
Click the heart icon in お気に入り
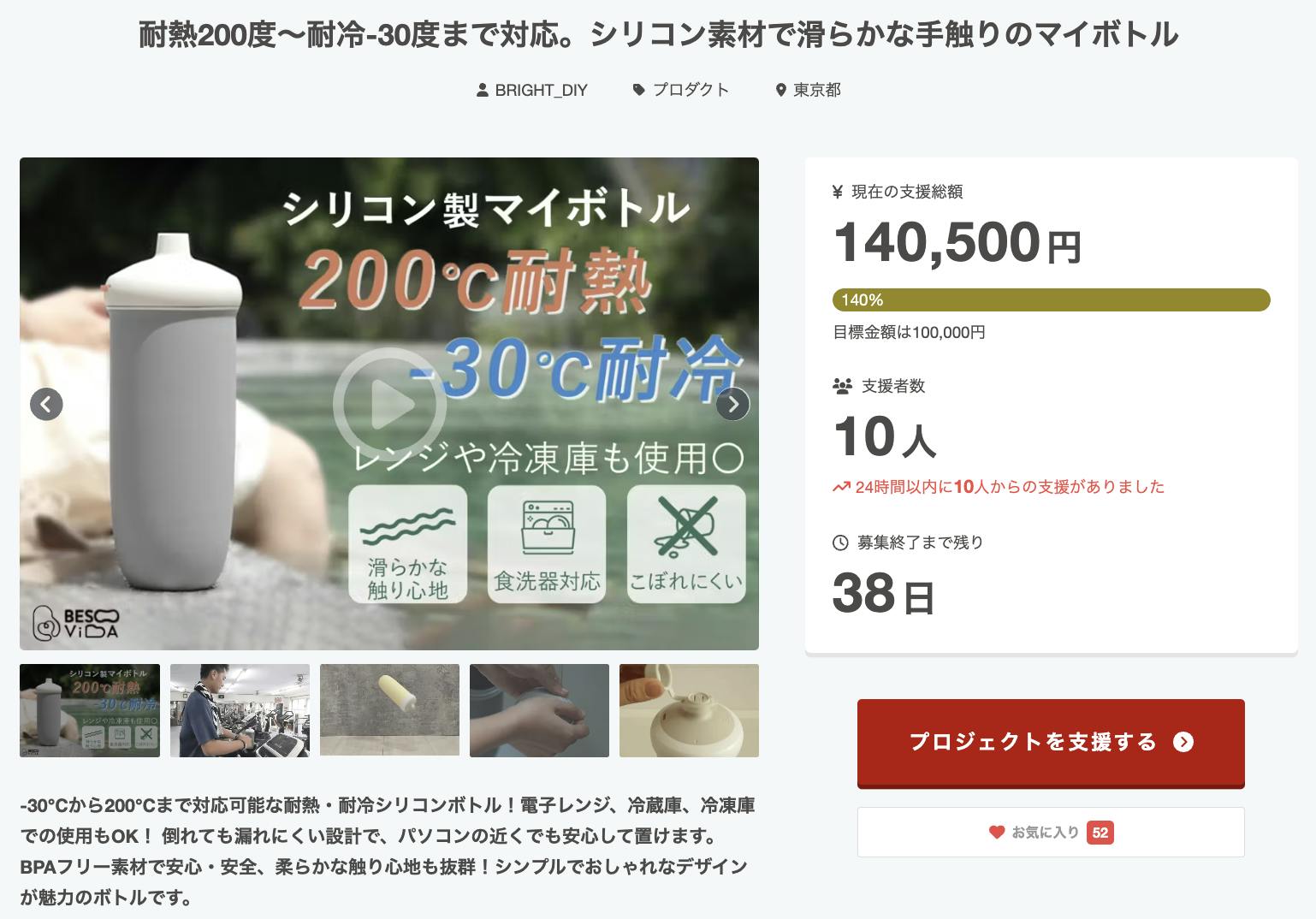tap(996, 832)
